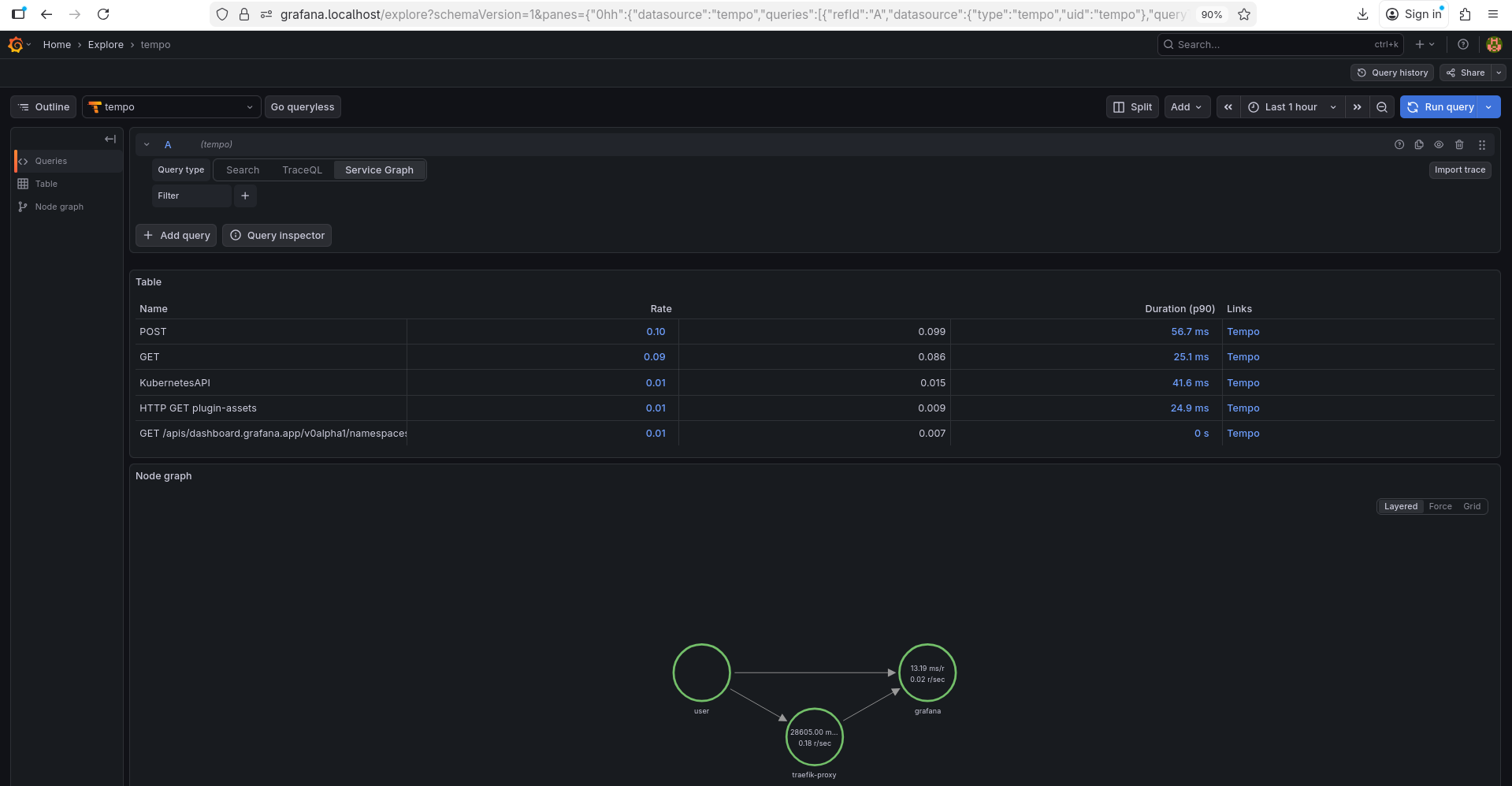Switch node graph to Grid layout
This screenshot has height=786, width=1512.
pos(1472,507)
